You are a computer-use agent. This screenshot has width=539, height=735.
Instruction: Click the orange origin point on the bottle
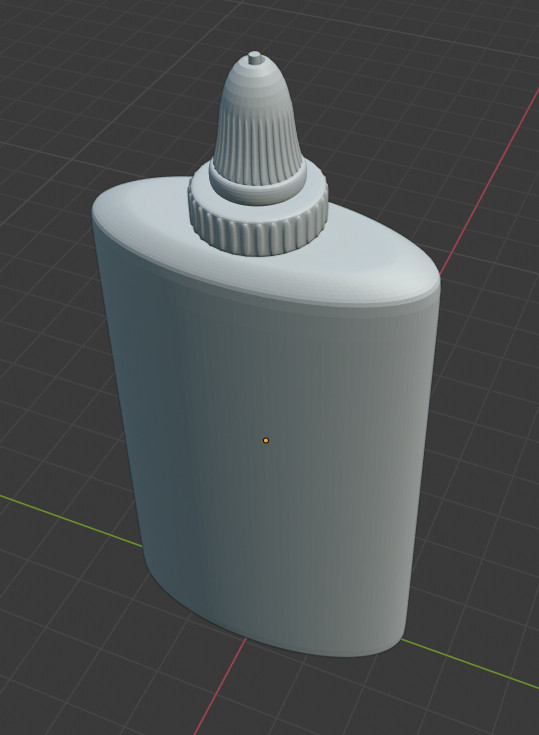[x=266, y=441]
